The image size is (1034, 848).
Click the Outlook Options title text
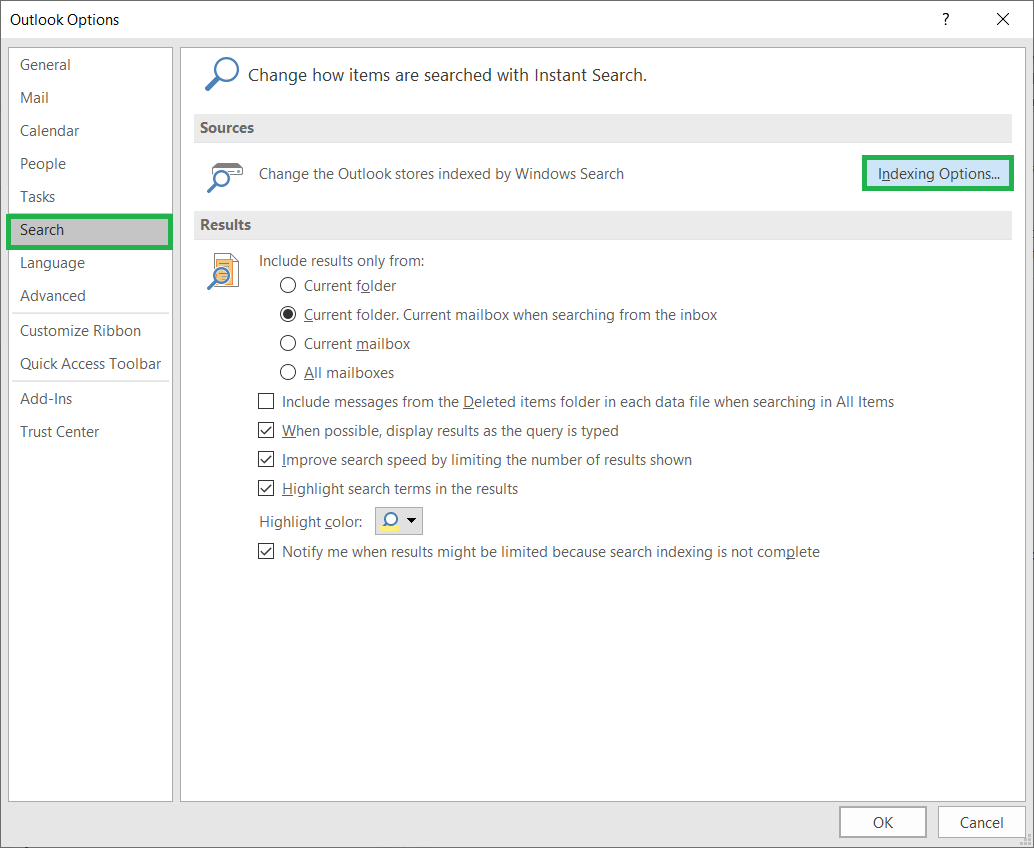click(65, 20)
